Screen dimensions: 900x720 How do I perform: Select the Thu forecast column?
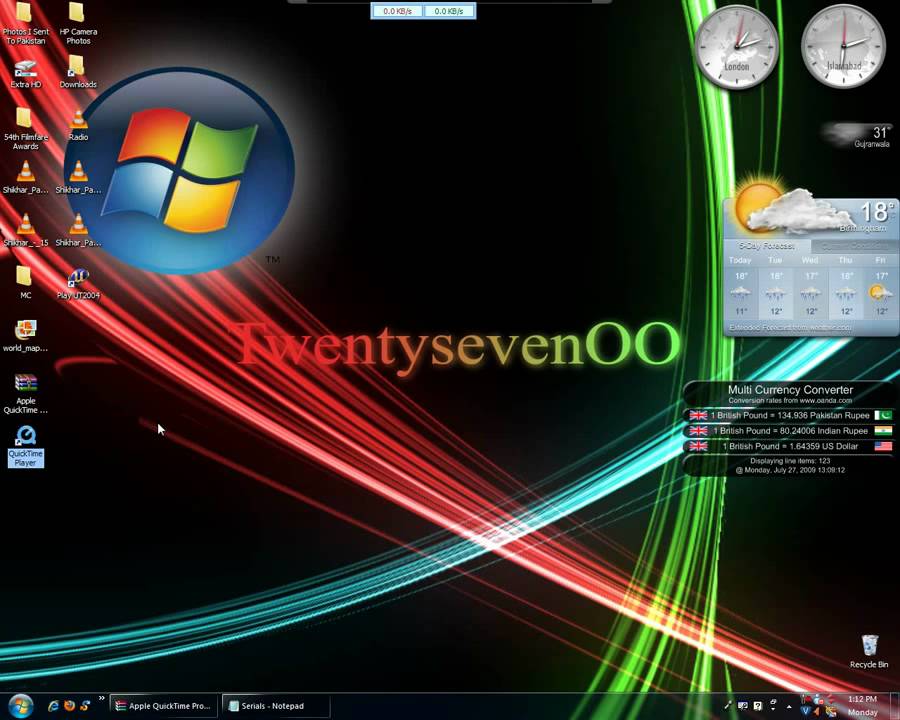point(846,286)
